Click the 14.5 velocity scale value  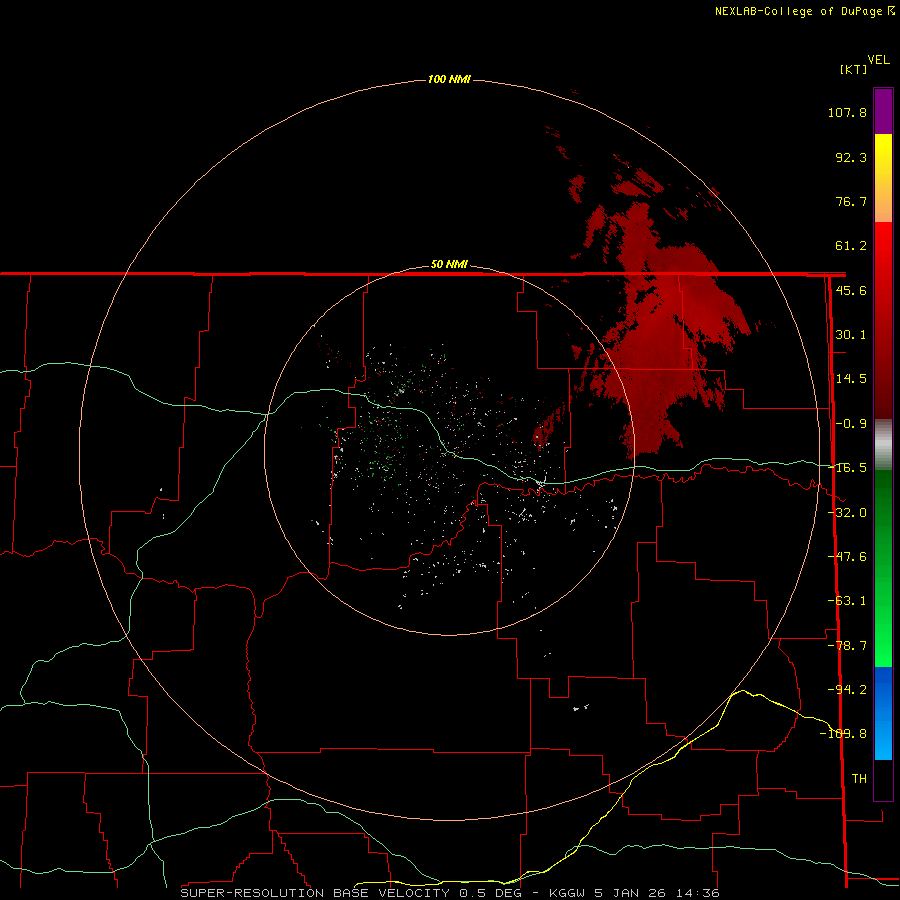[x=851, y=379]
